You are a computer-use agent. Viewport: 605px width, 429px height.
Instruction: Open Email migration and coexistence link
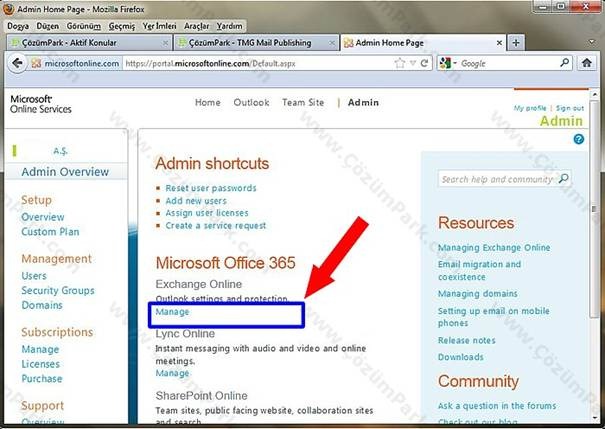pos(479,270)
